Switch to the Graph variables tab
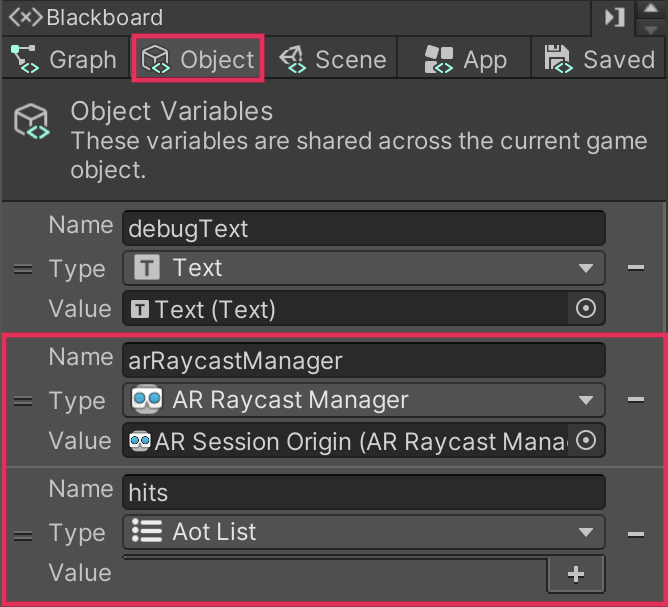The height and width of the screenshot is (607, 668). 64,59
